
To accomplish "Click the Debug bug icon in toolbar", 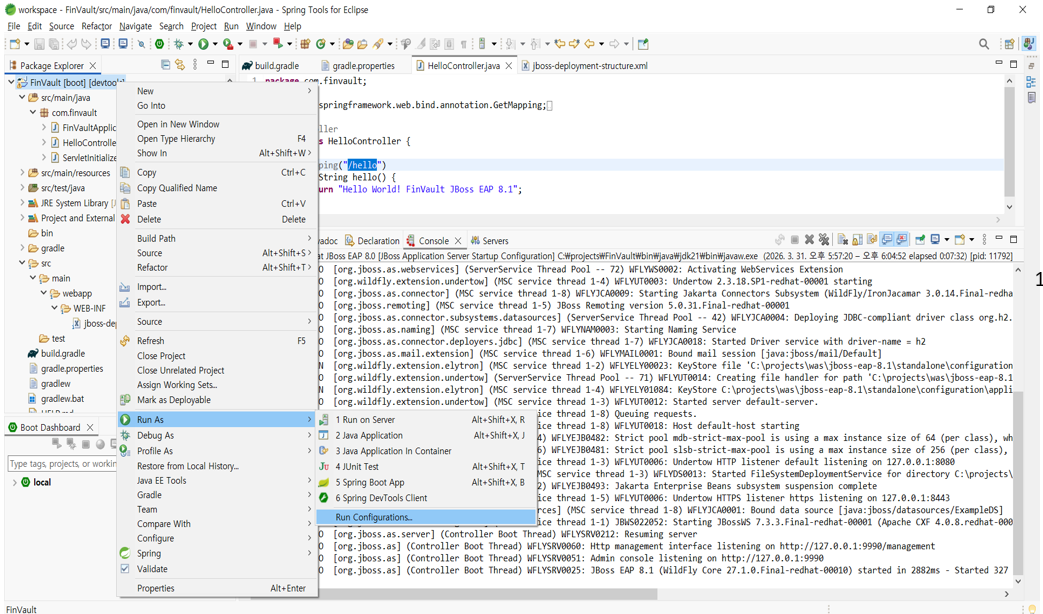I will 178,44.
